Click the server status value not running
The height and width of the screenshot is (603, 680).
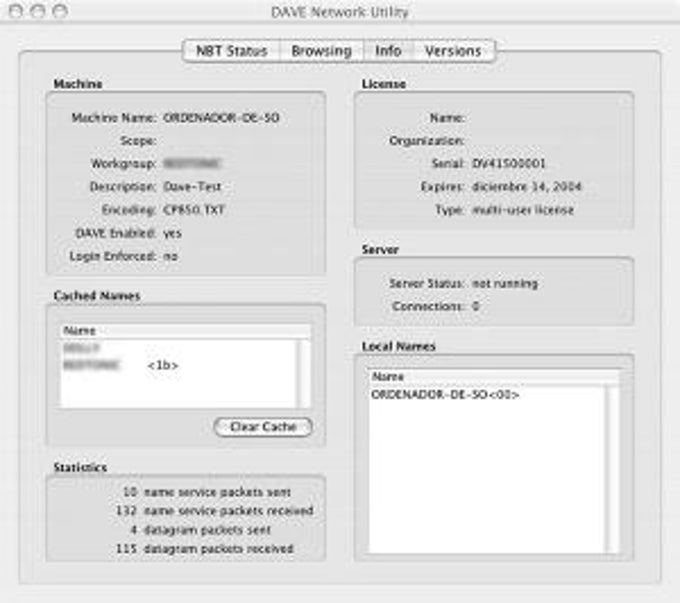(505, 284)
